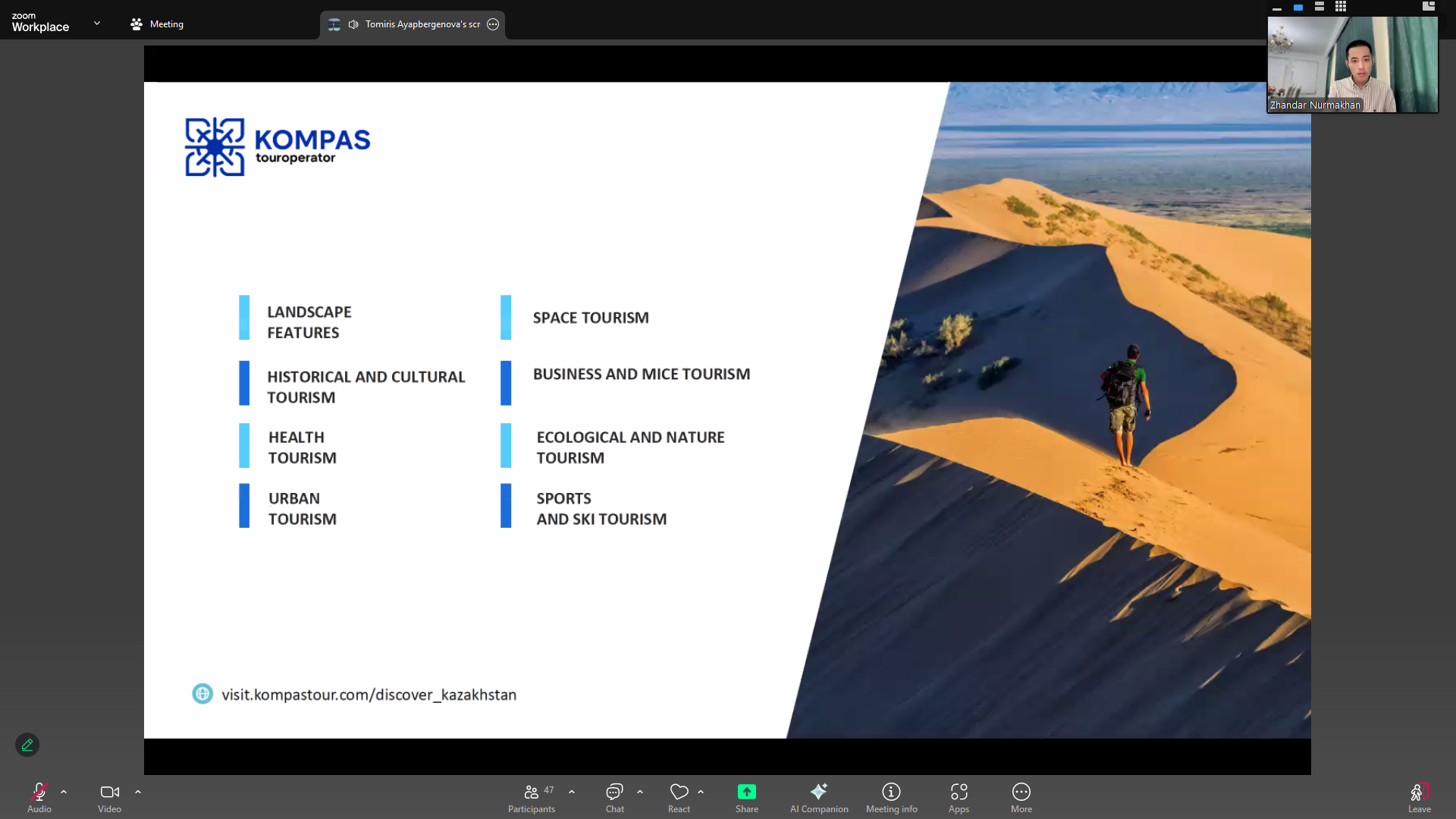Expand video settings caret next to Video
Image resolution: width=1456 pixels, height=819 pixels.
[x=138, y=792]
